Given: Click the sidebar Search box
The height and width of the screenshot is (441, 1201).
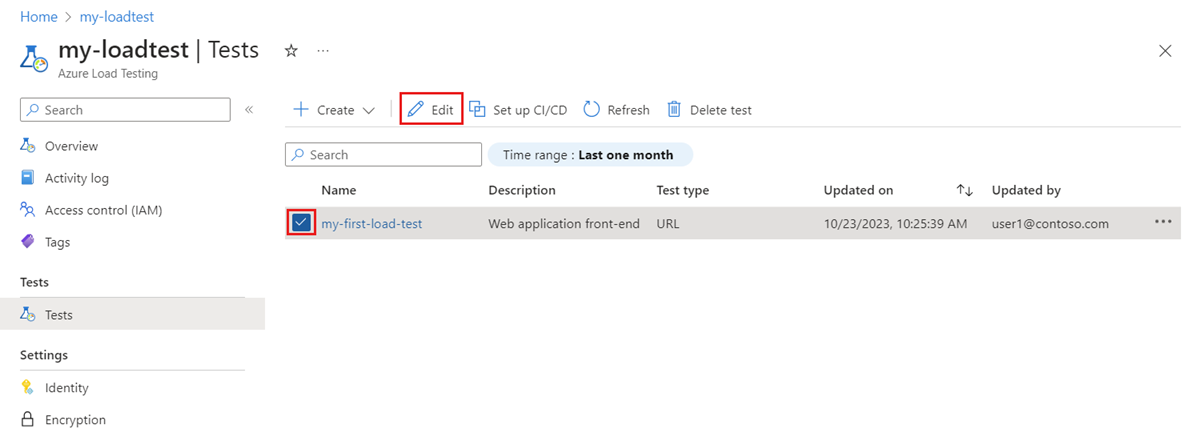Looking at the screenshot, I should (134, 110).
